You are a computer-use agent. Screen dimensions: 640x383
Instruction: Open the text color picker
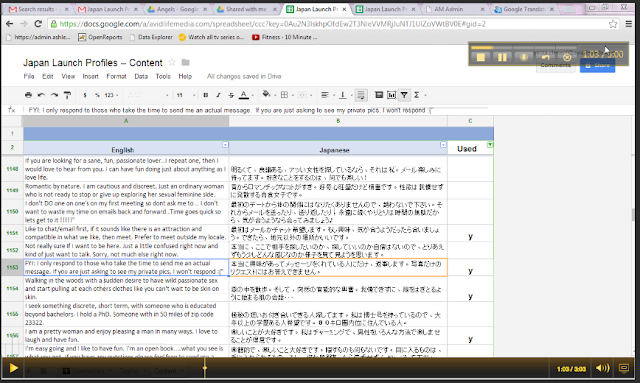[246, 95]
